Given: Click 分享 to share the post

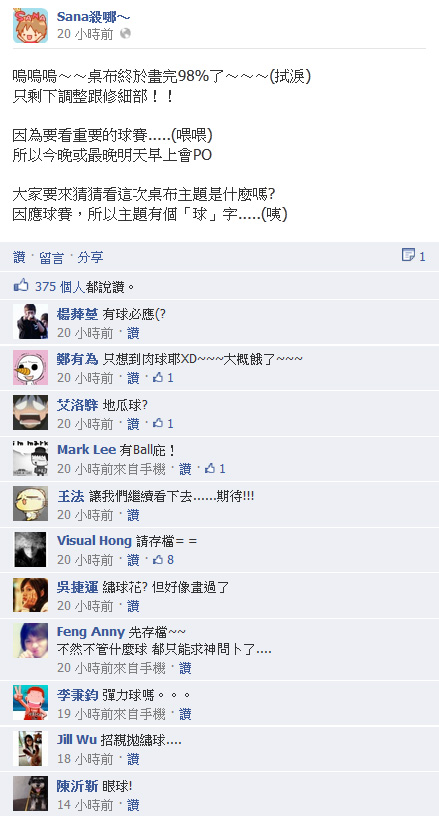Looking at the screenshot, I should coord(90,257).
